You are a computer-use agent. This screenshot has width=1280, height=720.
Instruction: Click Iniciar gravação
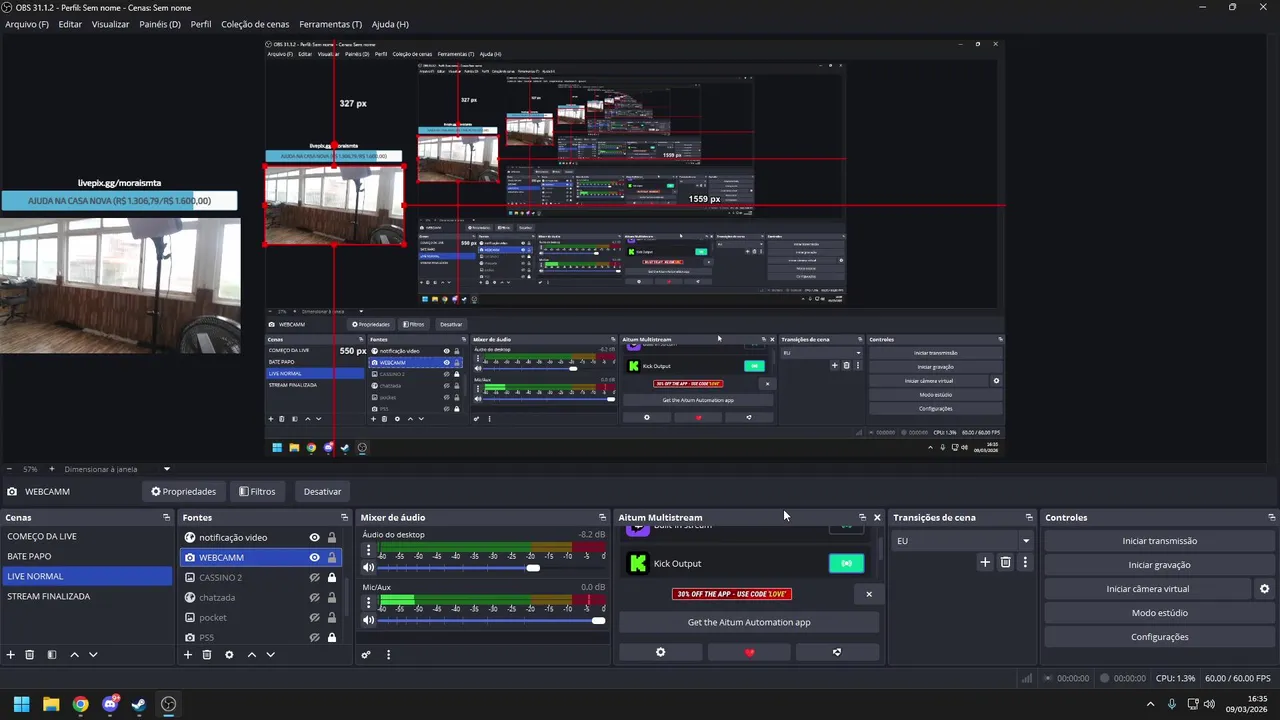click(1159, 565)
